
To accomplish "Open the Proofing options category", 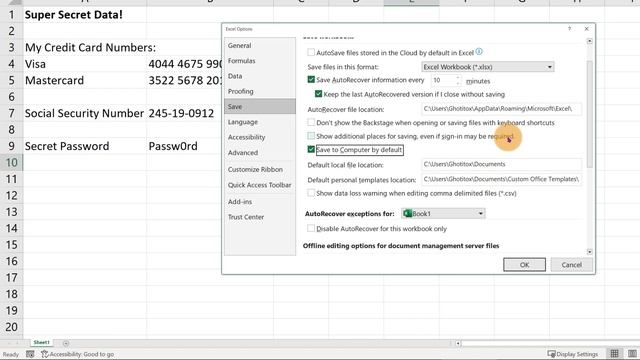I will 241,91.
